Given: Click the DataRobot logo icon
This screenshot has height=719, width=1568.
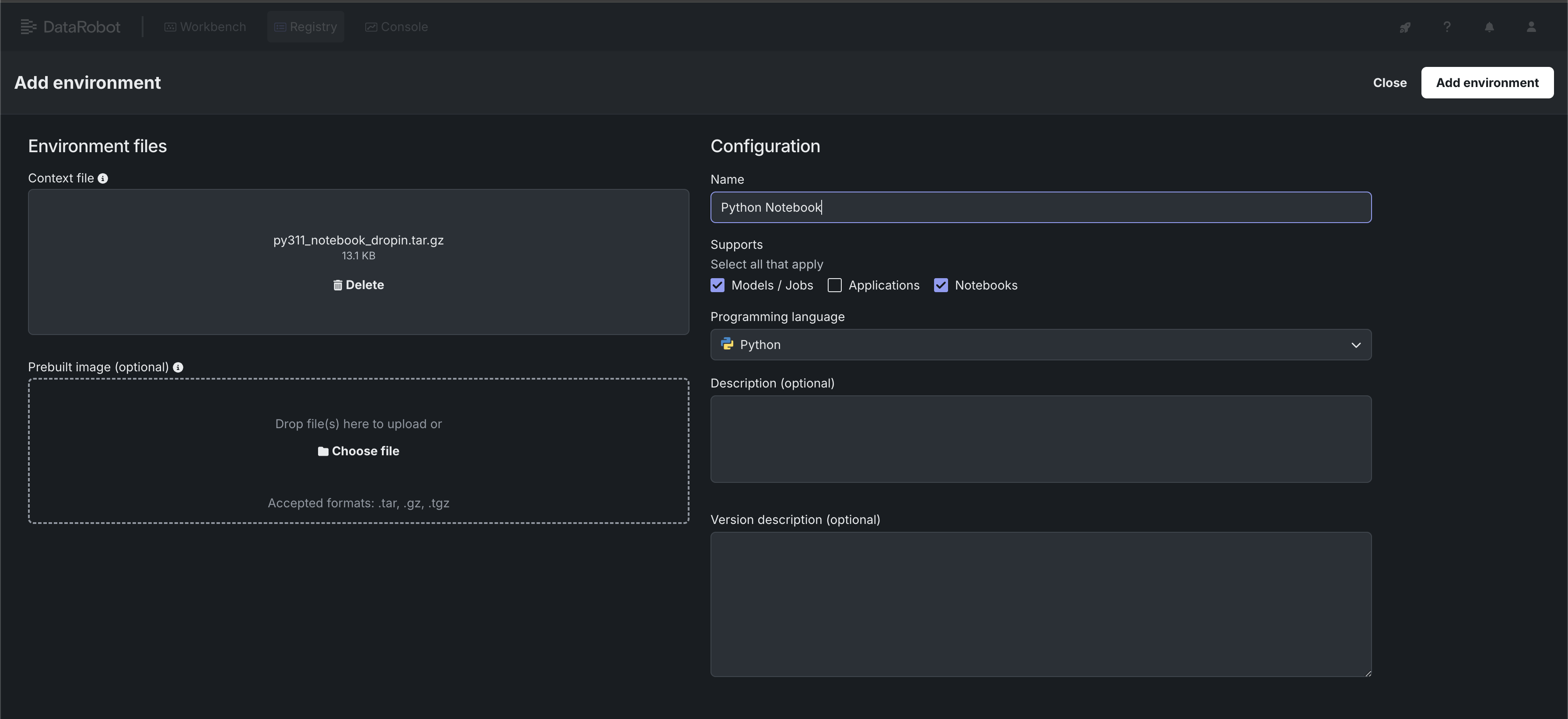Looking at the screenshot, I should coord(28,27).
